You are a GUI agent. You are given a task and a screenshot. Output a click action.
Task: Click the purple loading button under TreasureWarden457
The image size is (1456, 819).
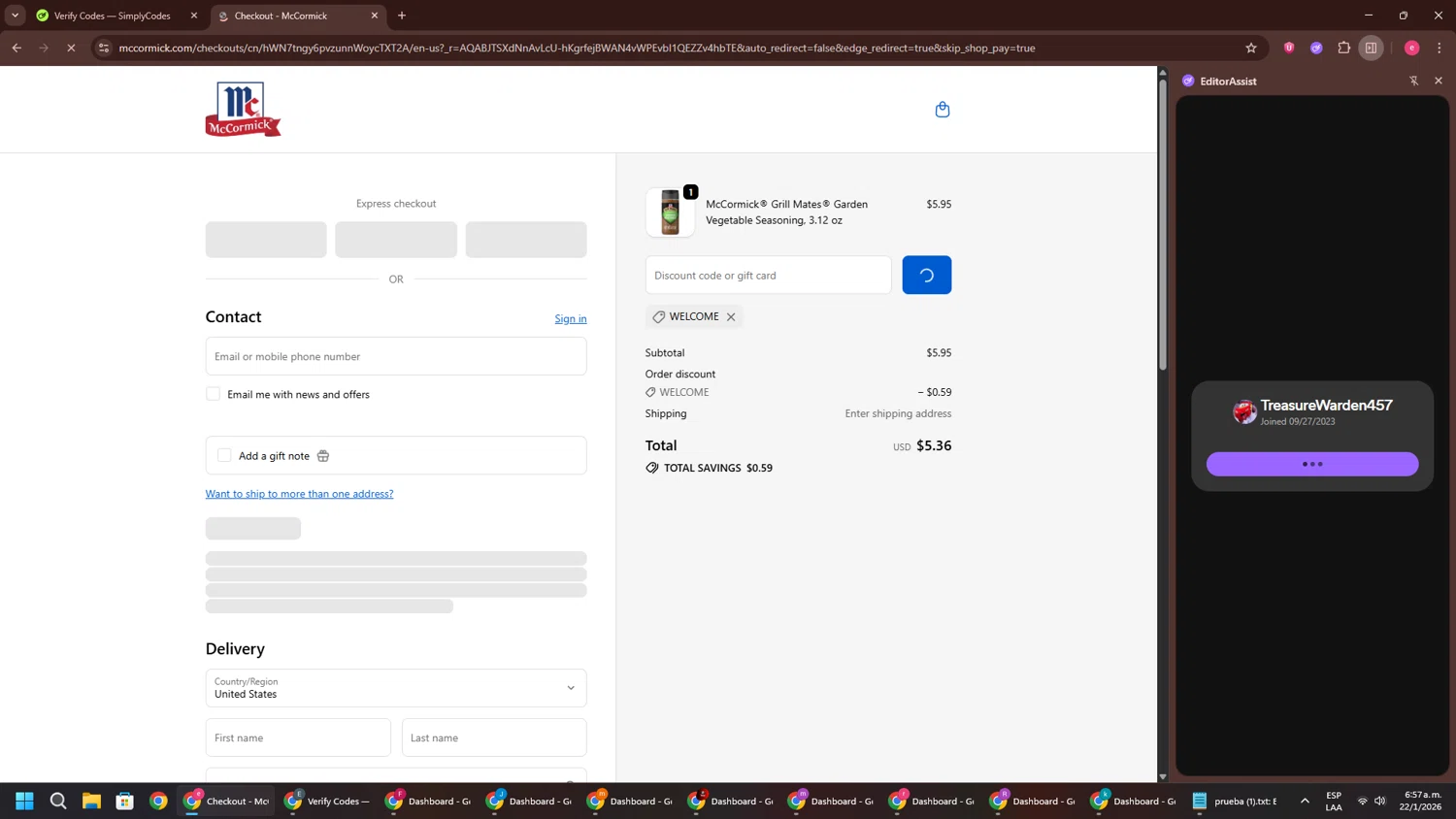[1312, 464]
